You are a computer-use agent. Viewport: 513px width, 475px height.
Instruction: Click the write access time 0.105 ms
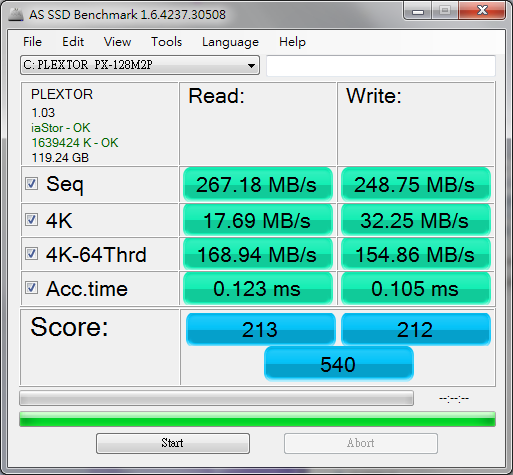[416, 288]
